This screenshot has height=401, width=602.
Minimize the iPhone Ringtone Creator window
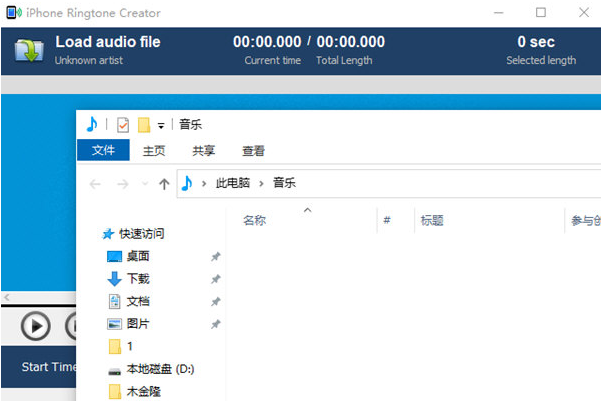(x=499, y=13)
